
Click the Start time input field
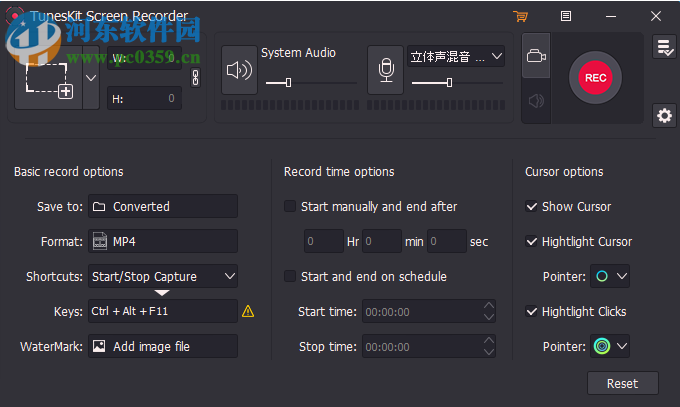click(x=429, y=312)
